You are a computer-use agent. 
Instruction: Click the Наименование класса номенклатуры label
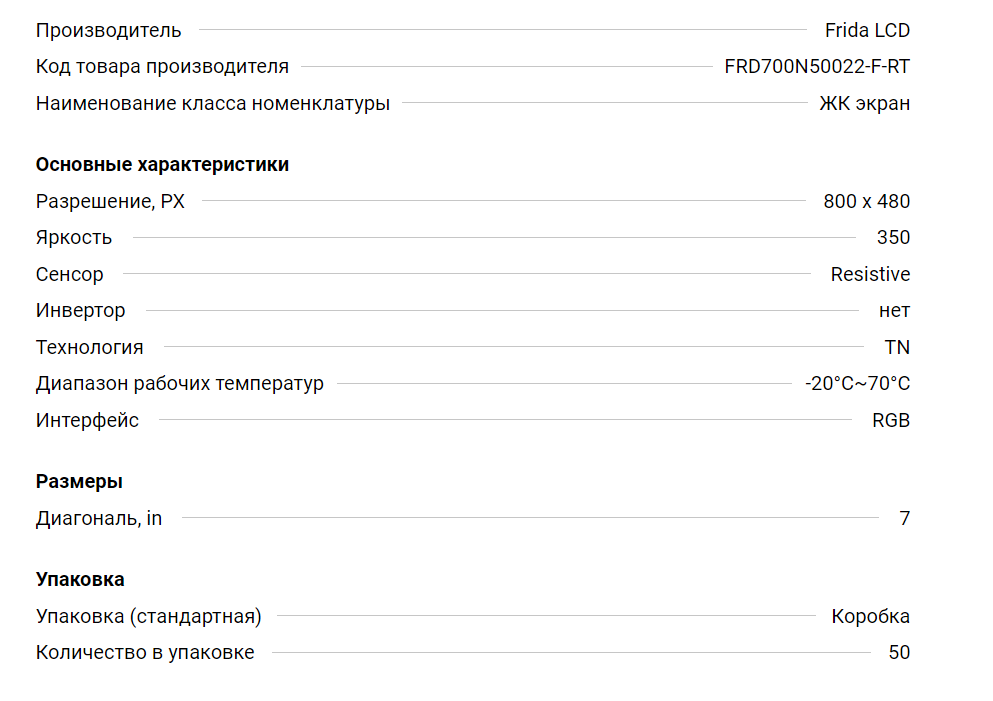click(213, 103)
